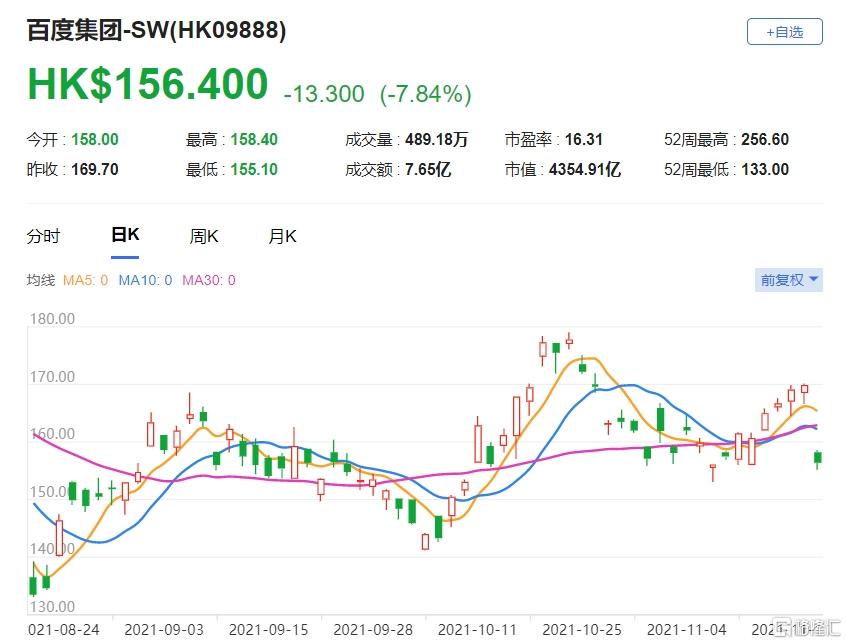
Task: Toggle the MA5 moving average label
Action: tap(85, 280)
